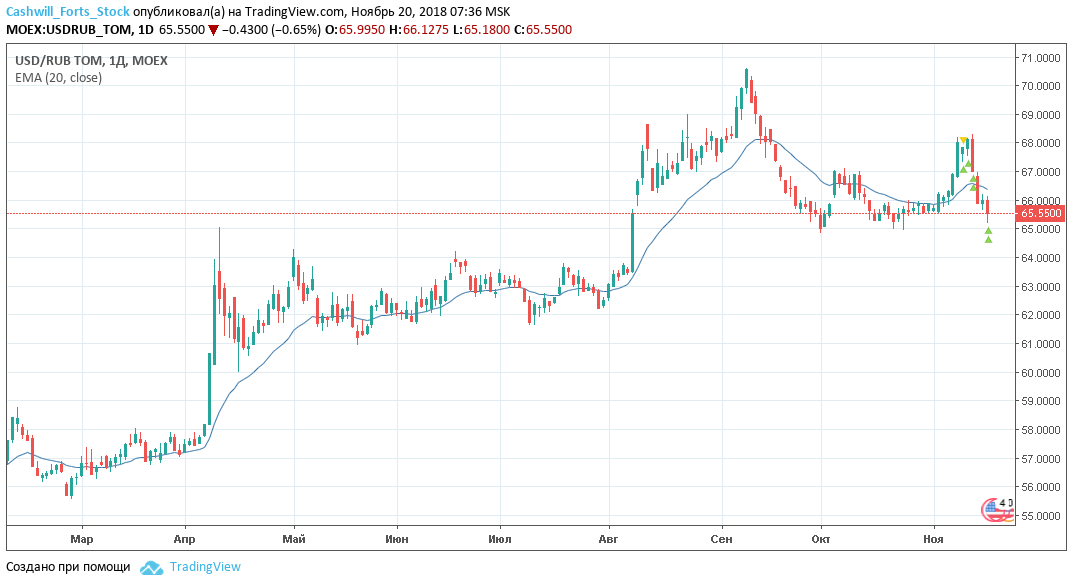Click the 60.0000 price scale label
The width and height of the screenshot is (1073, 587).
1042,373
